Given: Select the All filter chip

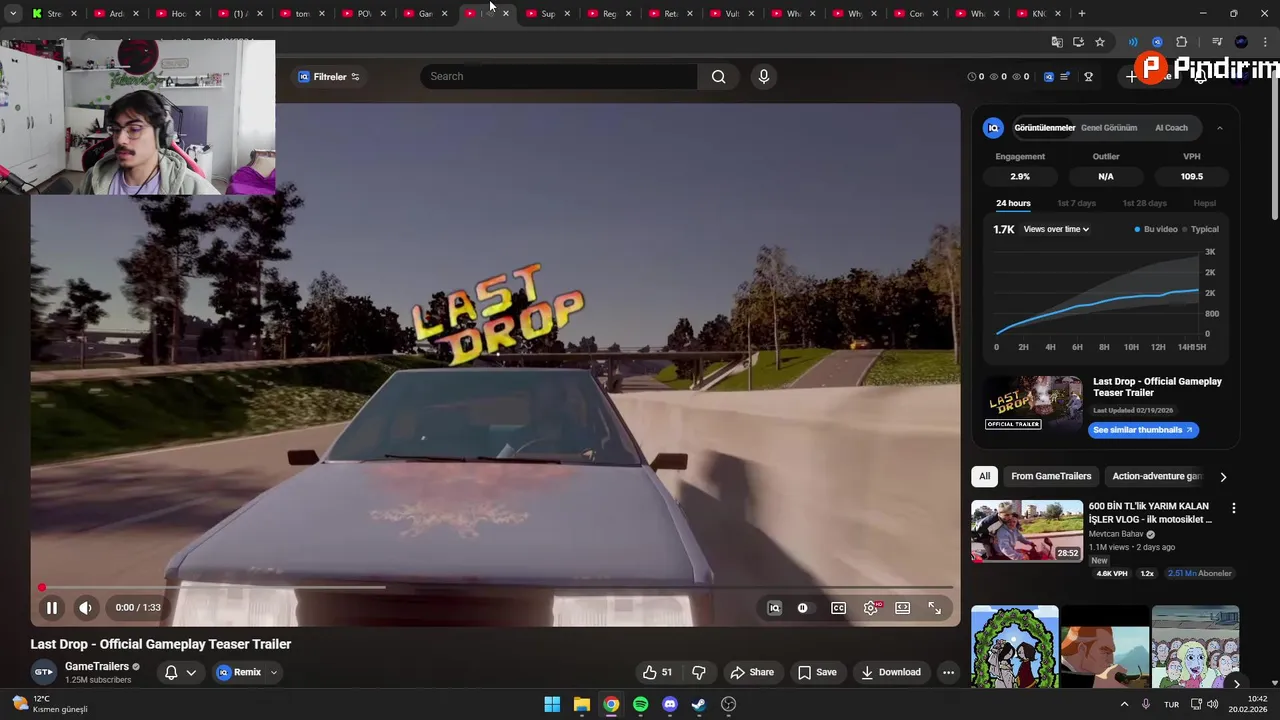Looking at the screenshot, I should 985,476.
